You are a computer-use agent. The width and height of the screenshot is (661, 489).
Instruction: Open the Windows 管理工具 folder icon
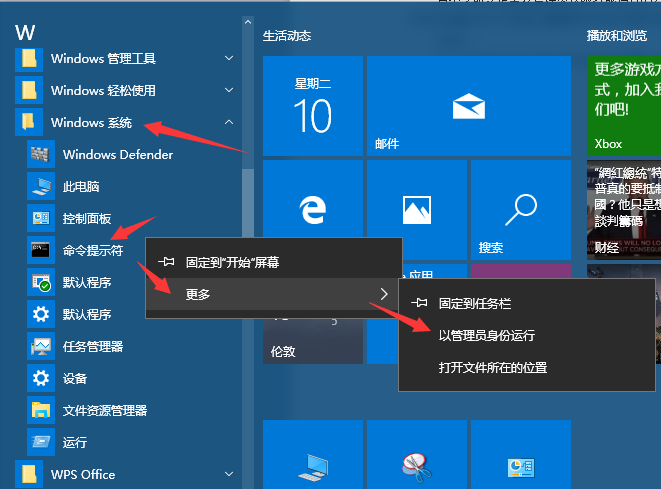point(29,58)
